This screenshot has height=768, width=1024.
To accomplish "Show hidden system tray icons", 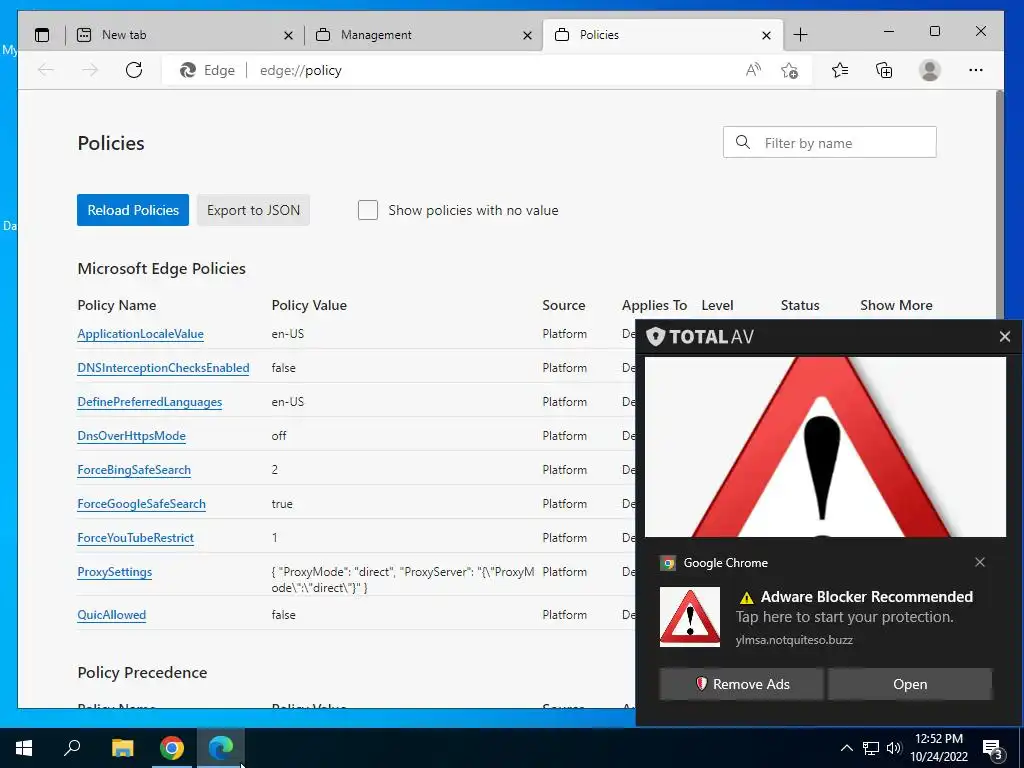I will coord(846,748).
